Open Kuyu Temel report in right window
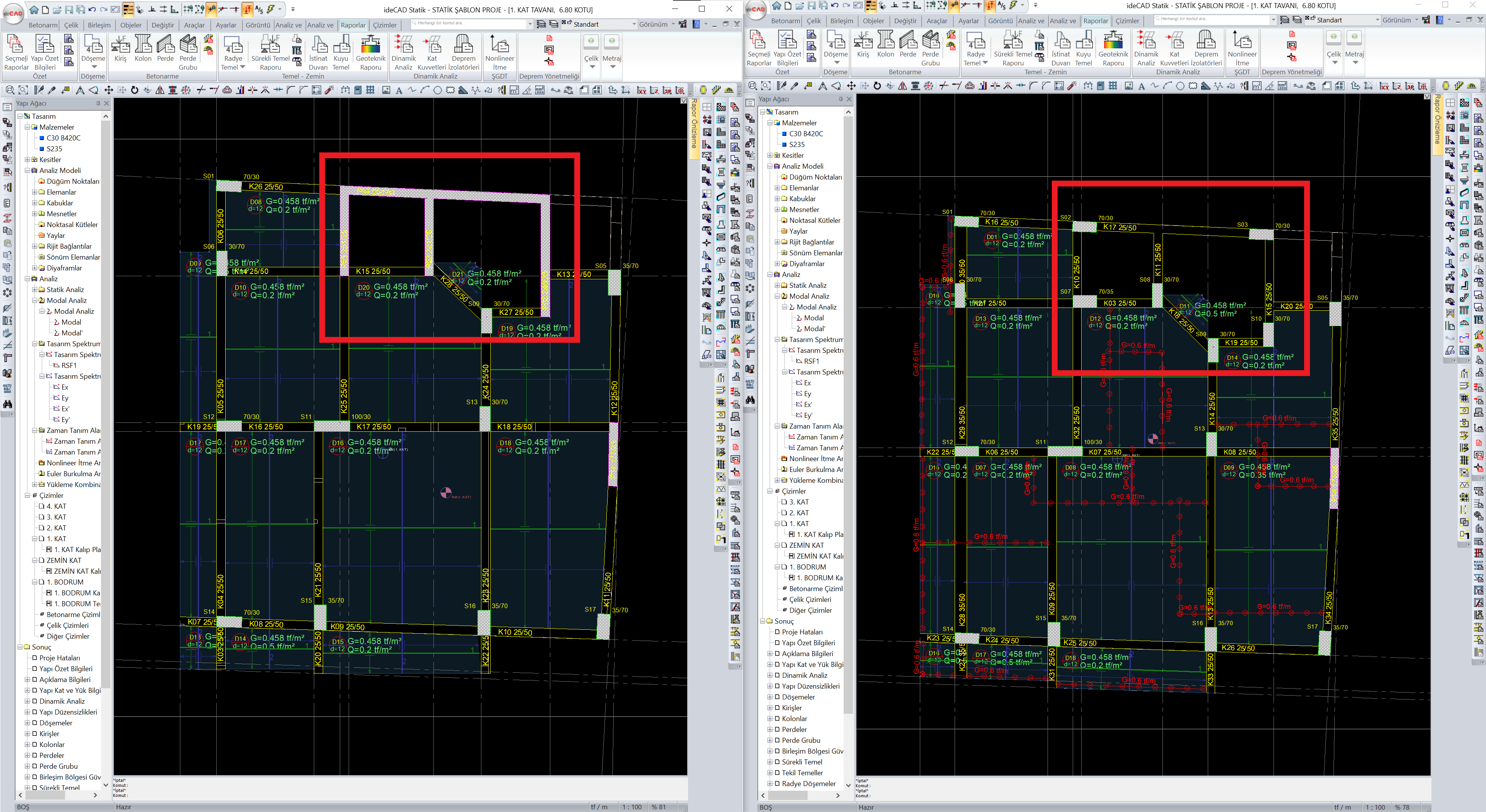This screenshot has width=1486, height=812. click(x=1084, y=48)
